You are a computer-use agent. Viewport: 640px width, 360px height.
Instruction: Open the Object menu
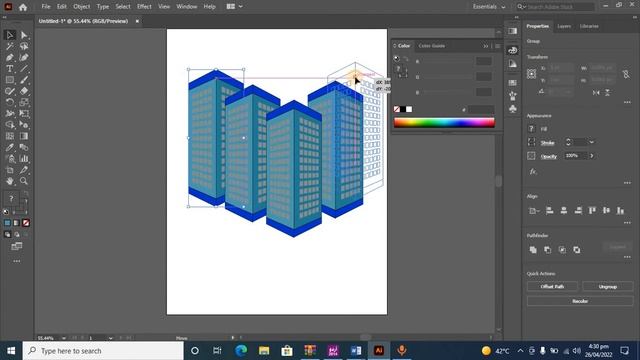pyautogui.click(x=82, y=7)
